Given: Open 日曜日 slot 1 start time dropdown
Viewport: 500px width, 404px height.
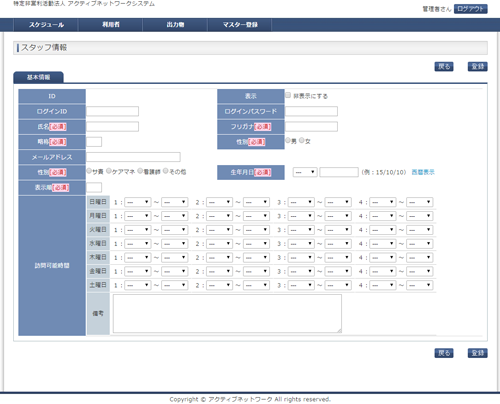Looking at the screenshot, I should pos(138,202).
